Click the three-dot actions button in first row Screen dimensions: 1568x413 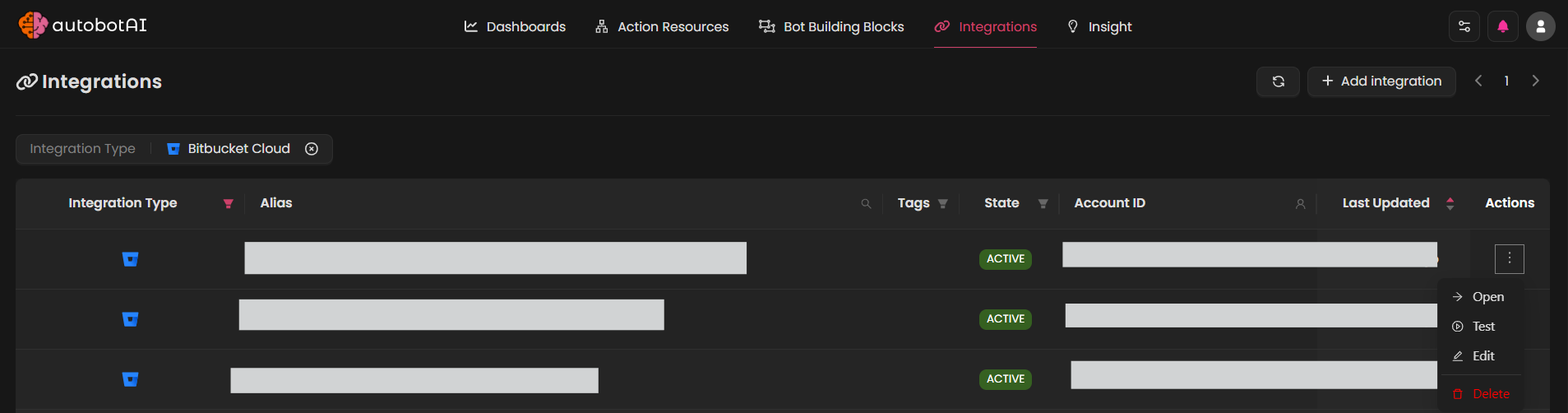point(1509,258)
